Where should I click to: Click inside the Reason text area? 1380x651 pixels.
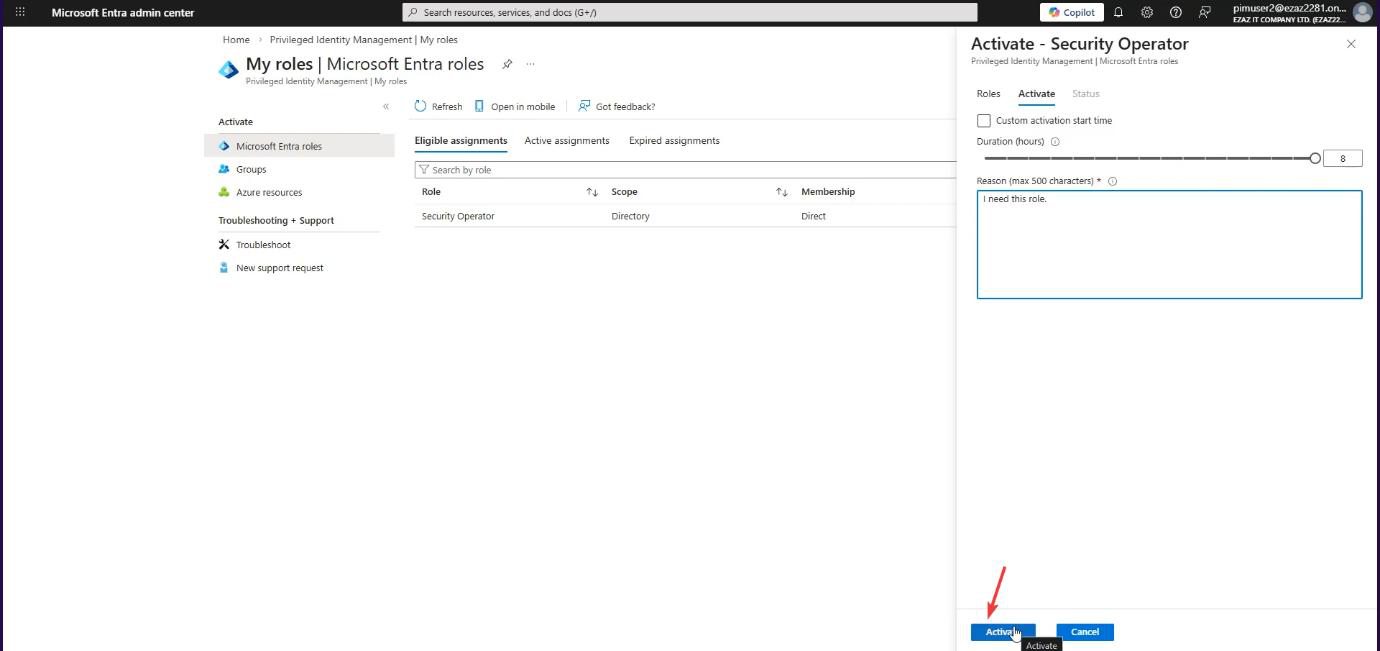1169,244
